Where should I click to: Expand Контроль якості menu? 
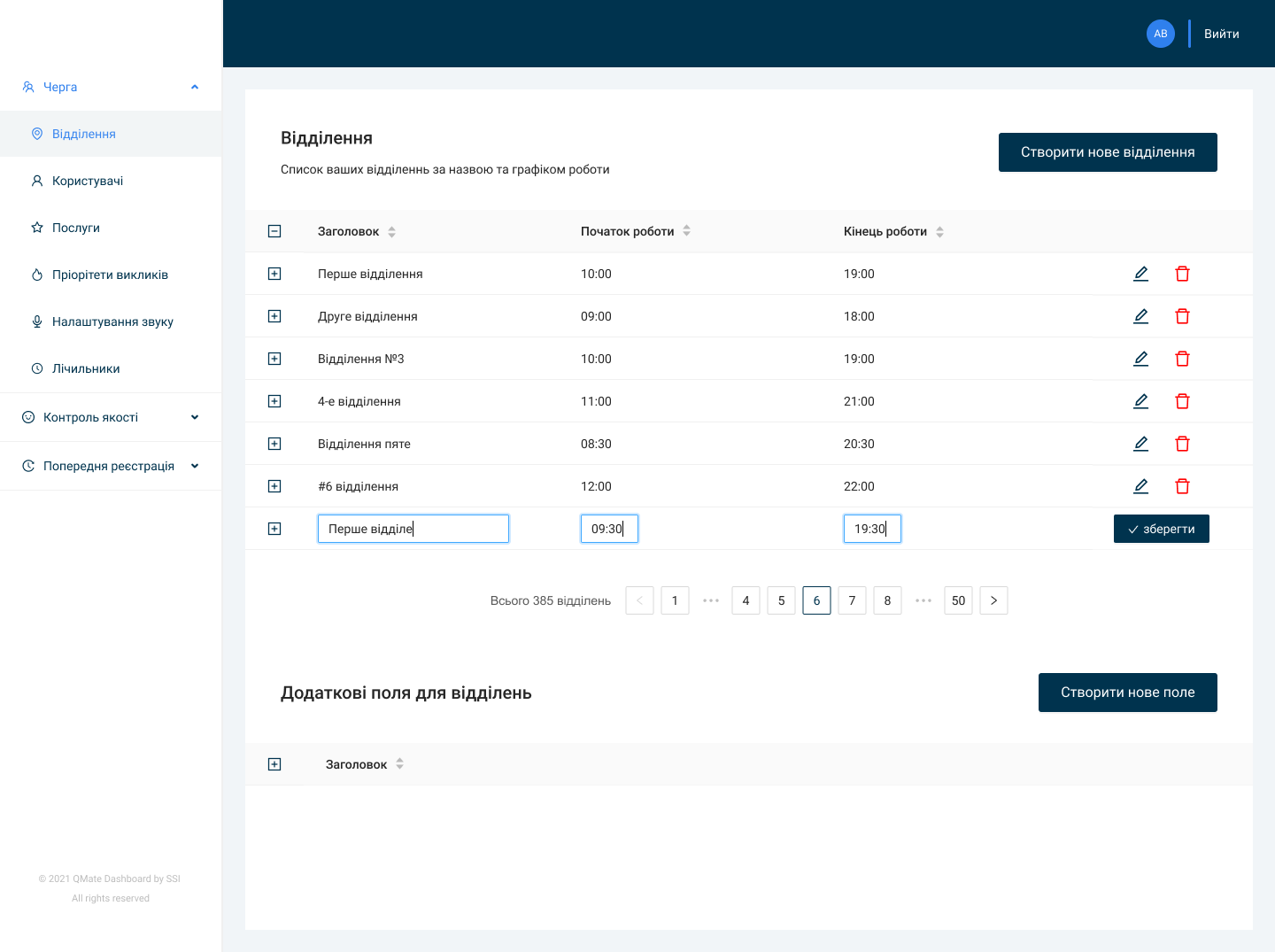195,417
